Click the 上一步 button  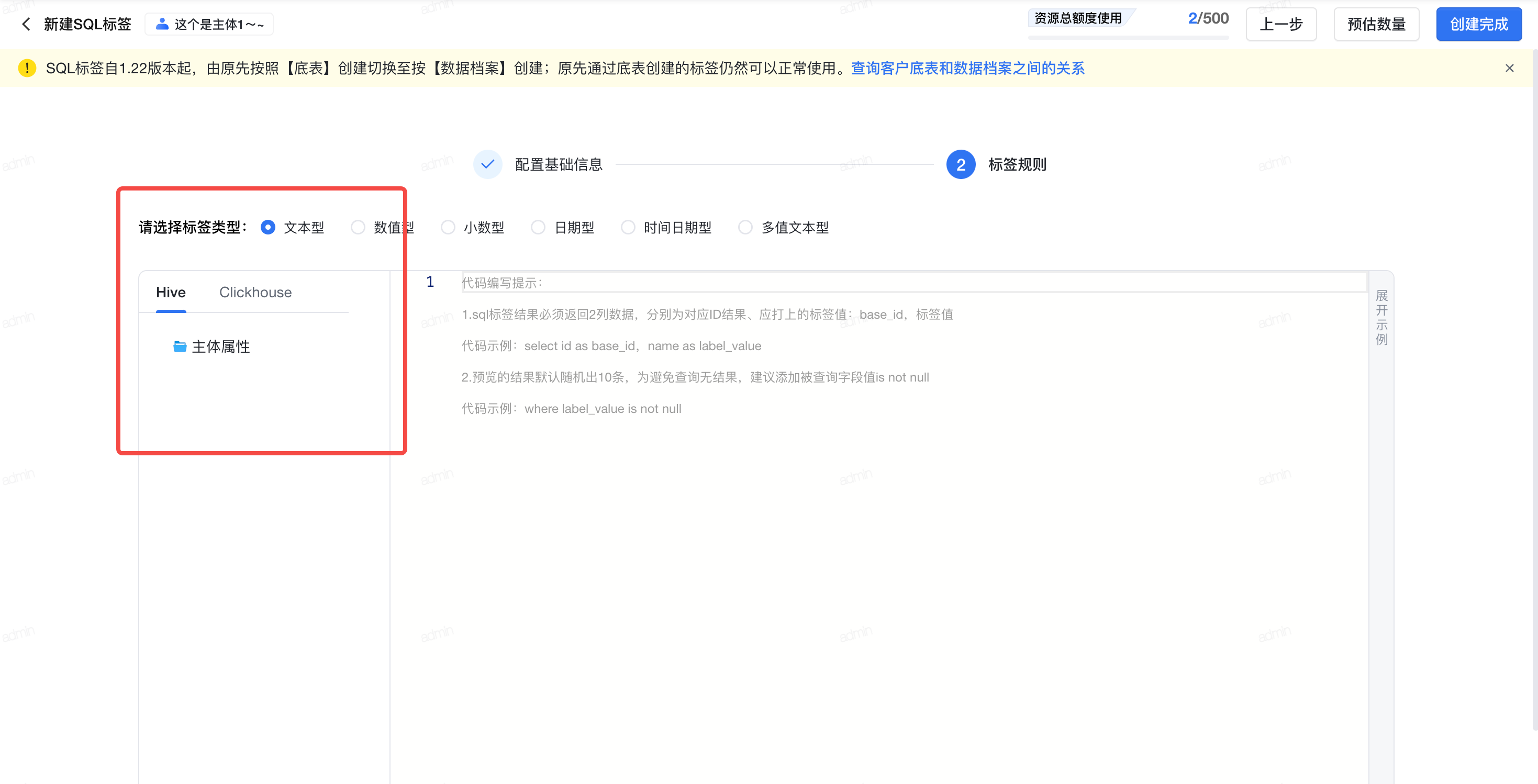point(1280,24)
